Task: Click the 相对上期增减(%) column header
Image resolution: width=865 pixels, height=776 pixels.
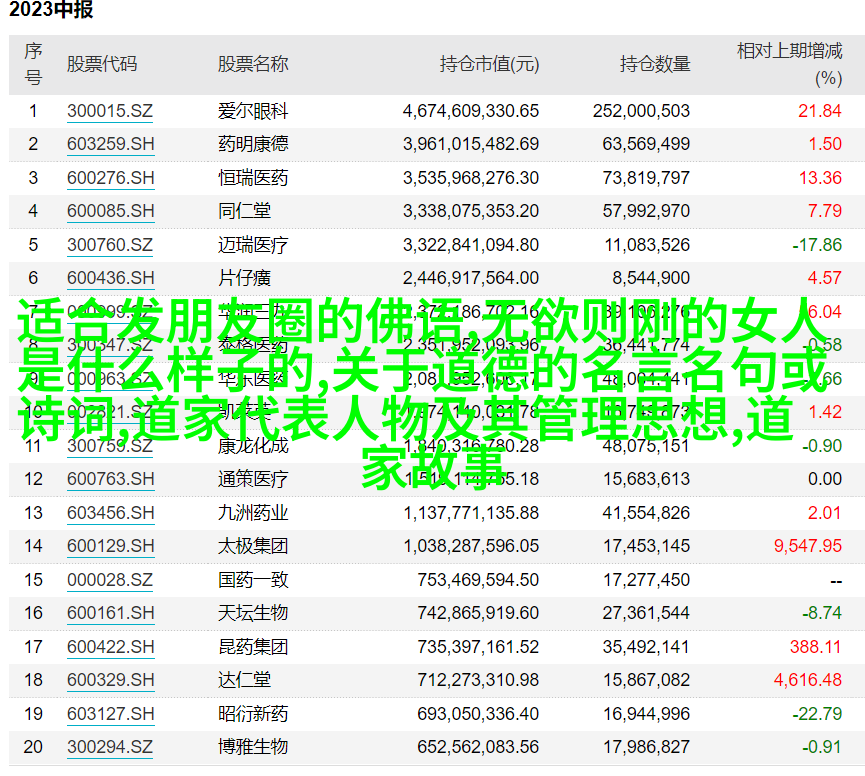Action: [x=789, y=65]
